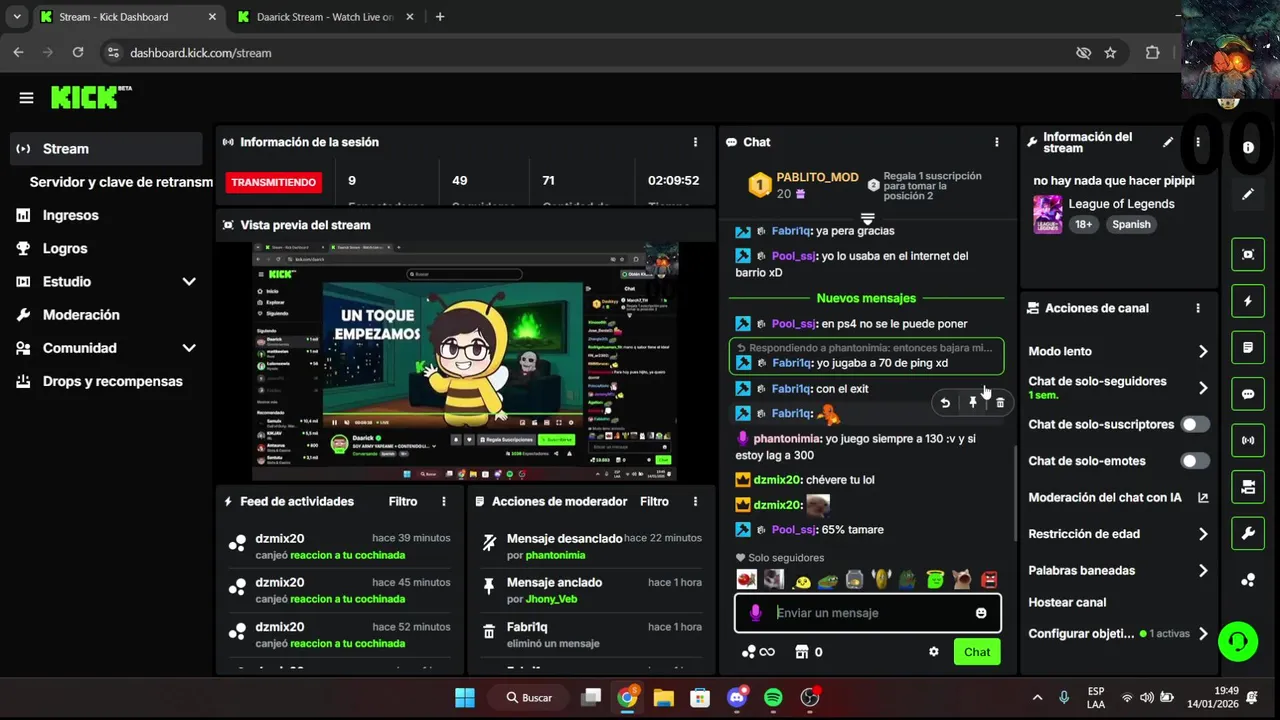Open chat settings gear icon
This screenshot has height=720, width=1280.
pyautogui.click(x=934, y=651)
